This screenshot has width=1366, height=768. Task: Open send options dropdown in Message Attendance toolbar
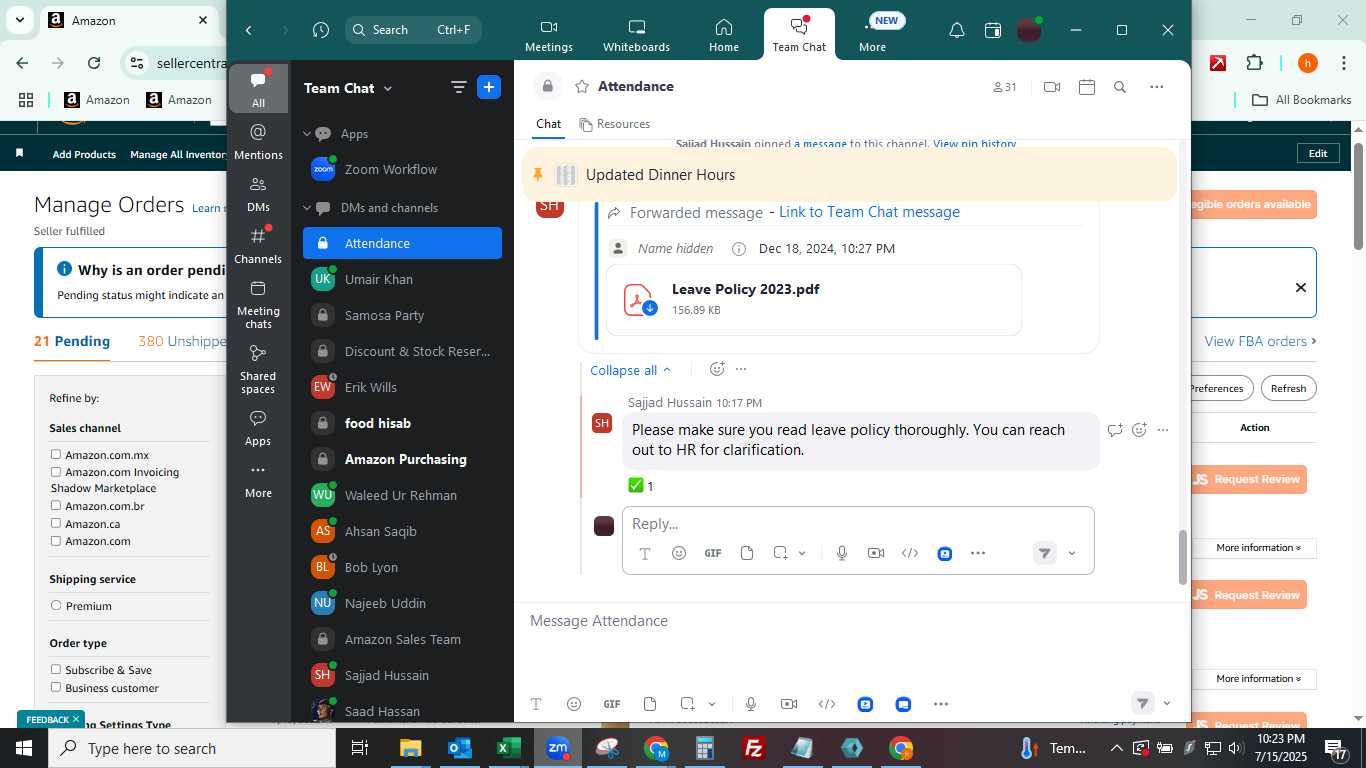1167,703
